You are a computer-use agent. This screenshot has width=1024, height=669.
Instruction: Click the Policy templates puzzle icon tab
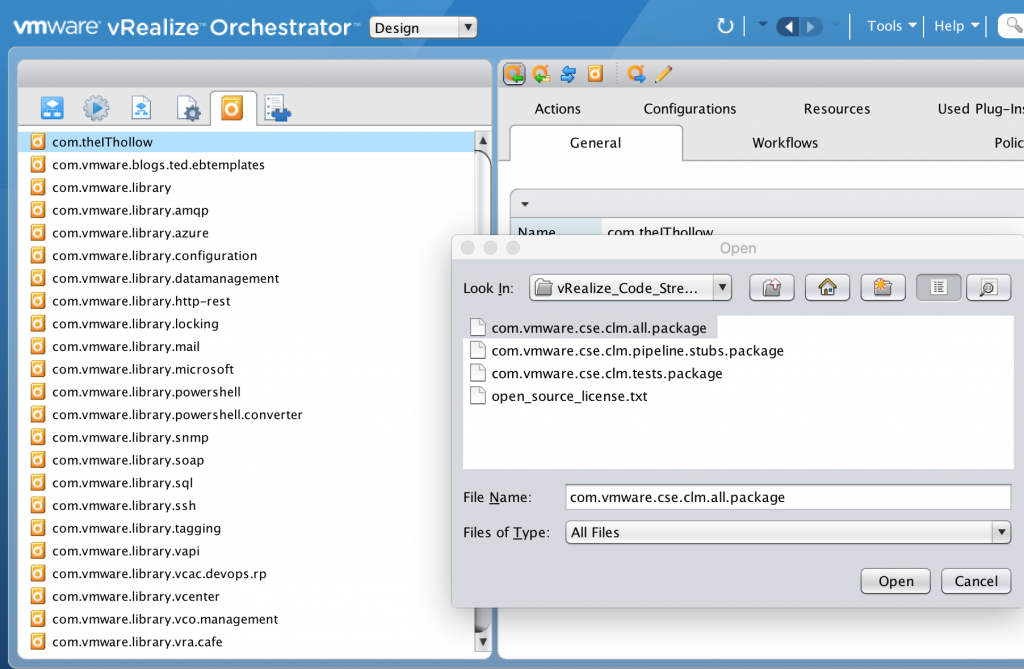(x=277, y=108)
